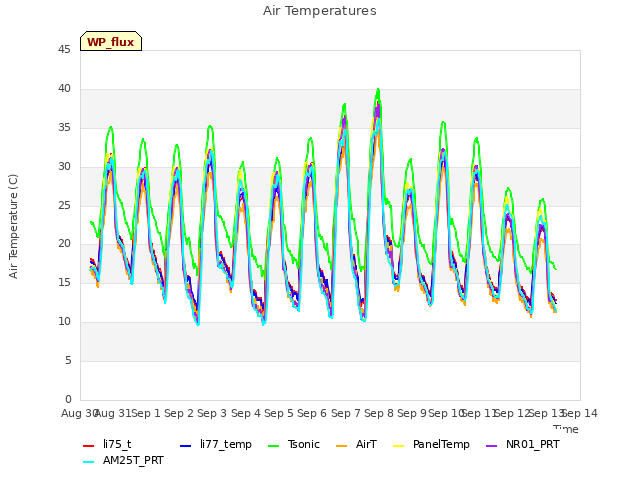The width and height of the screenshot is (640, 480).
Task: Click the Sep 5 x-axis label
Action: 279,413
